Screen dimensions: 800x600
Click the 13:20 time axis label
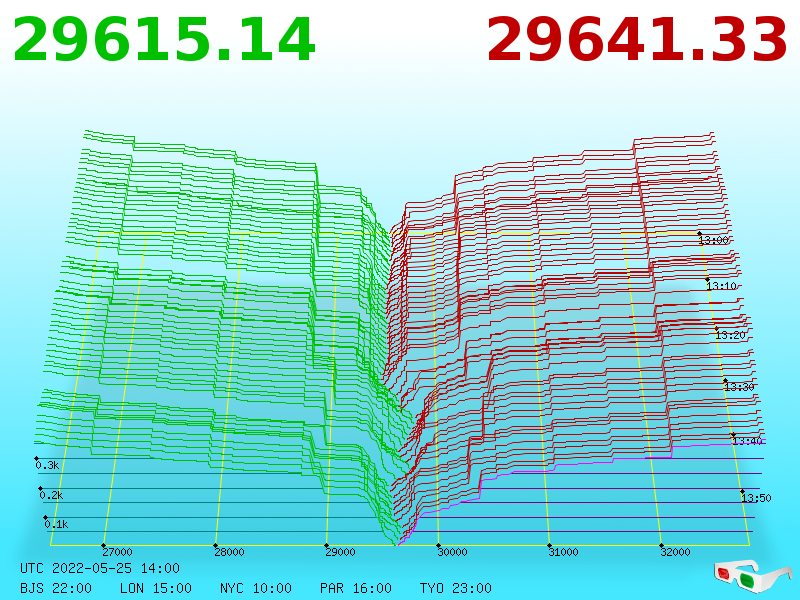(730, 335)
